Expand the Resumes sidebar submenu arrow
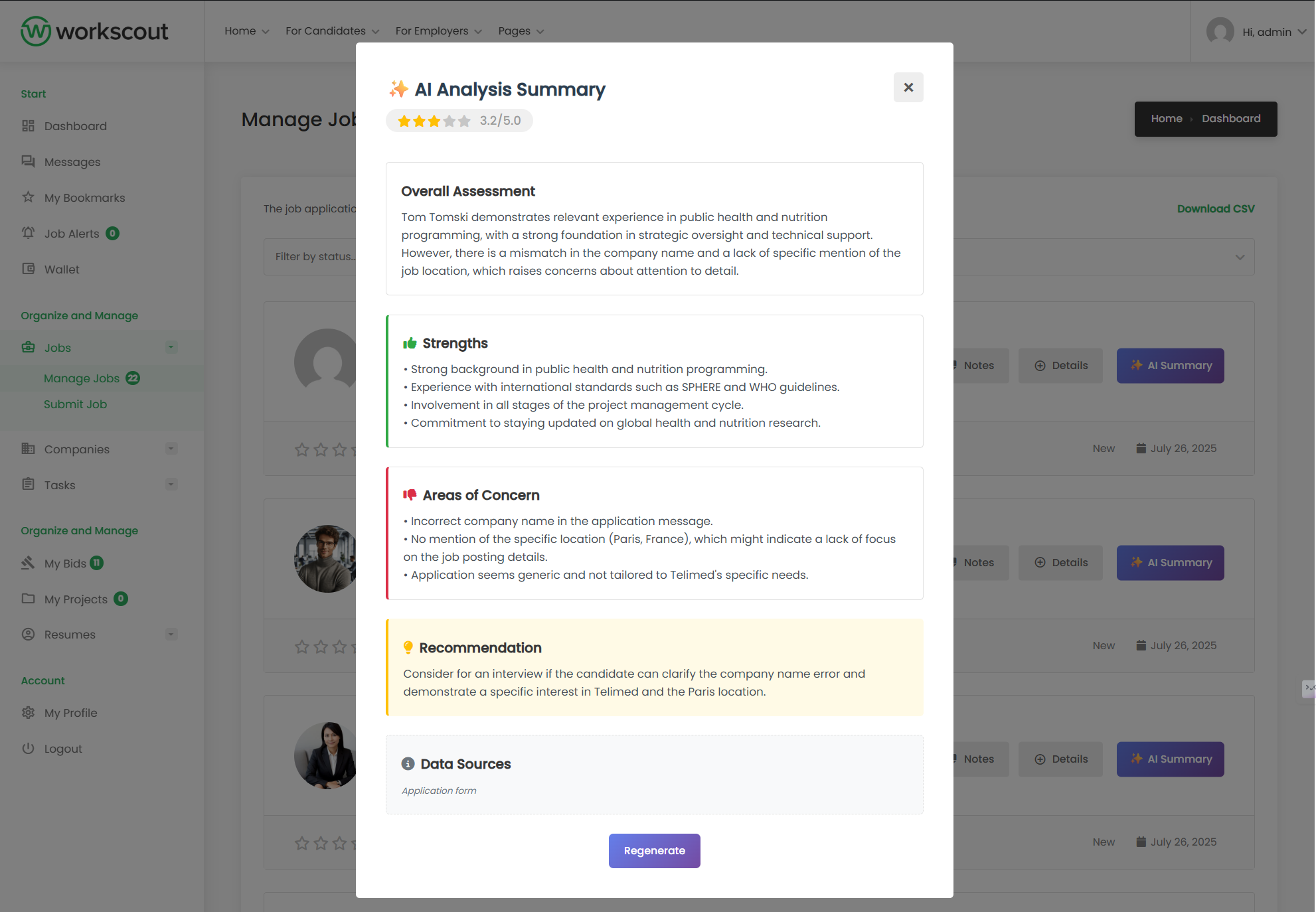The image size is (1316, 912). 171,634
